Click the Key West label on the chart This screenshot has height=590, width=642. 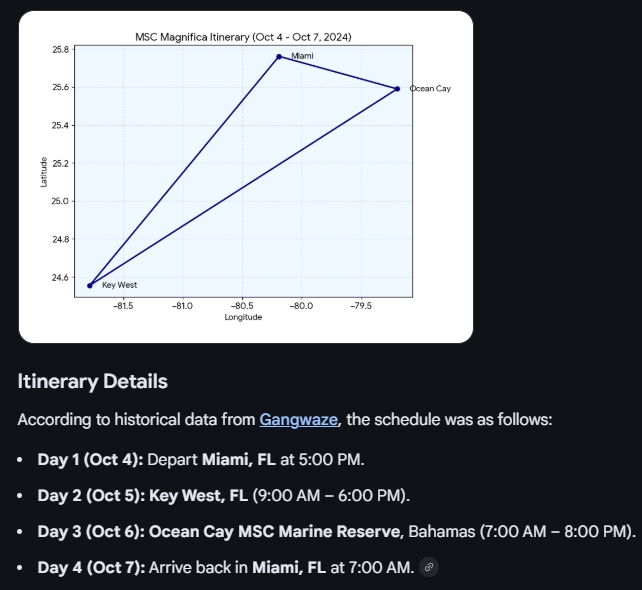[x=119, y=285]
